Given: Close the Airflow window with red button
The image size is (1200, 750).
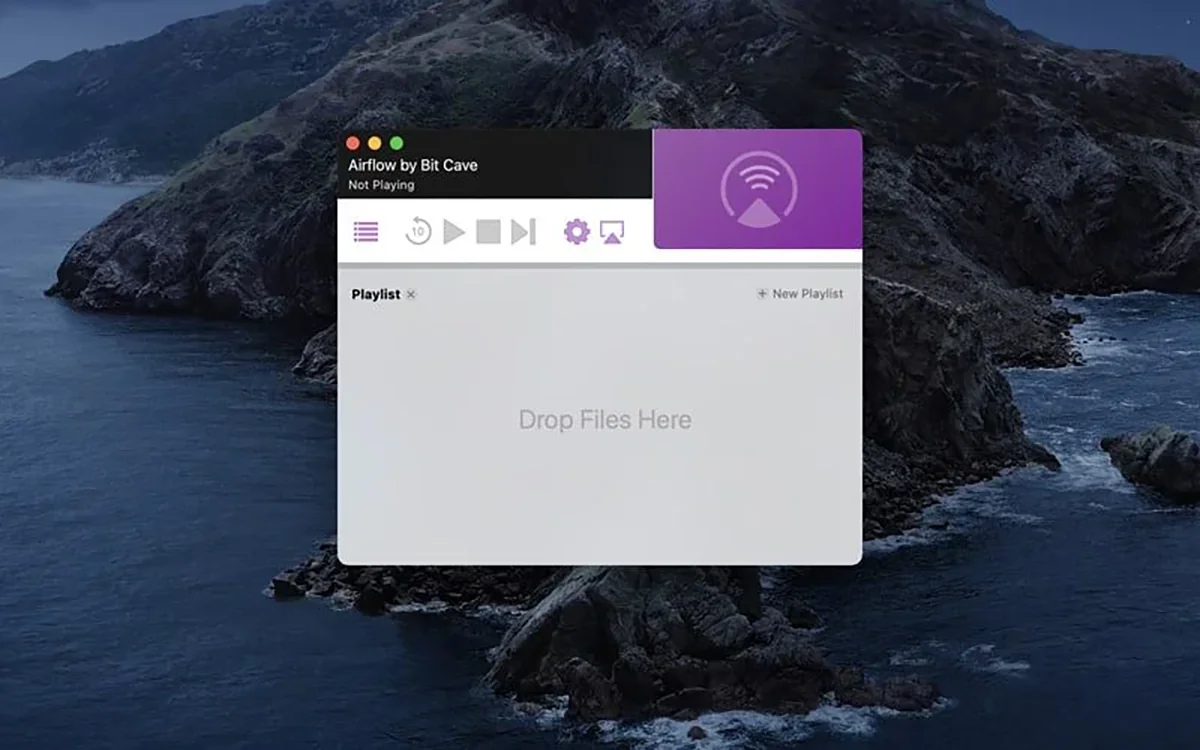Looking at the screenshot, I should [x=353, y=143].
